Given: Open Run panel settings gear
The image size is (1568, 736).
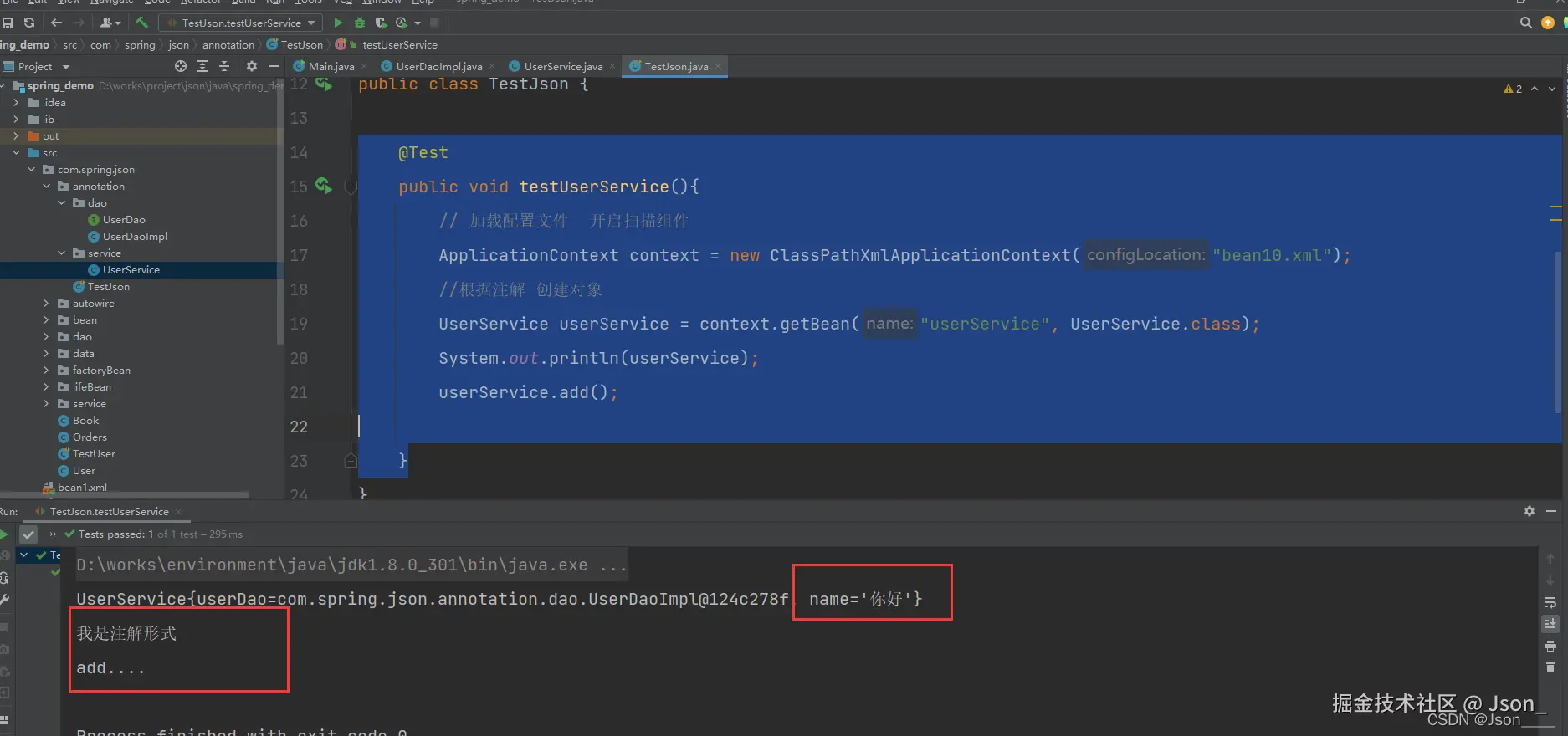Looking at the screenshot, I should [1530, 511].
